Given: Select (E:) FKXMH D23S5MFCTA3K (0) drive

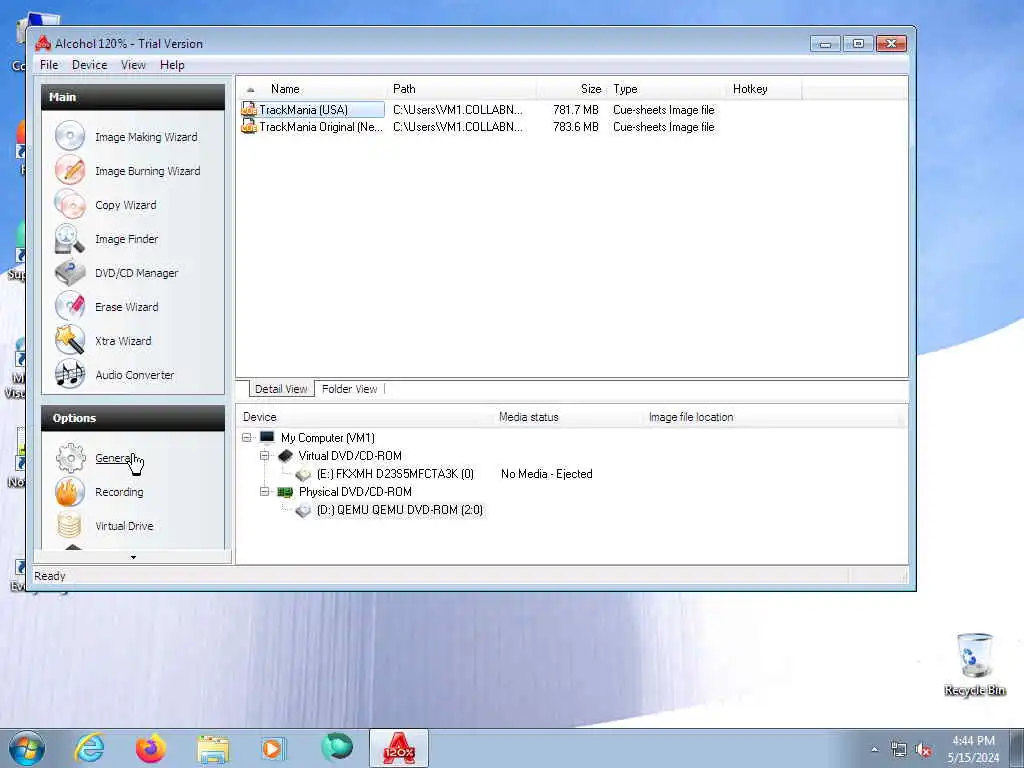Looking at the screenshot, I should tap(395, 474).
